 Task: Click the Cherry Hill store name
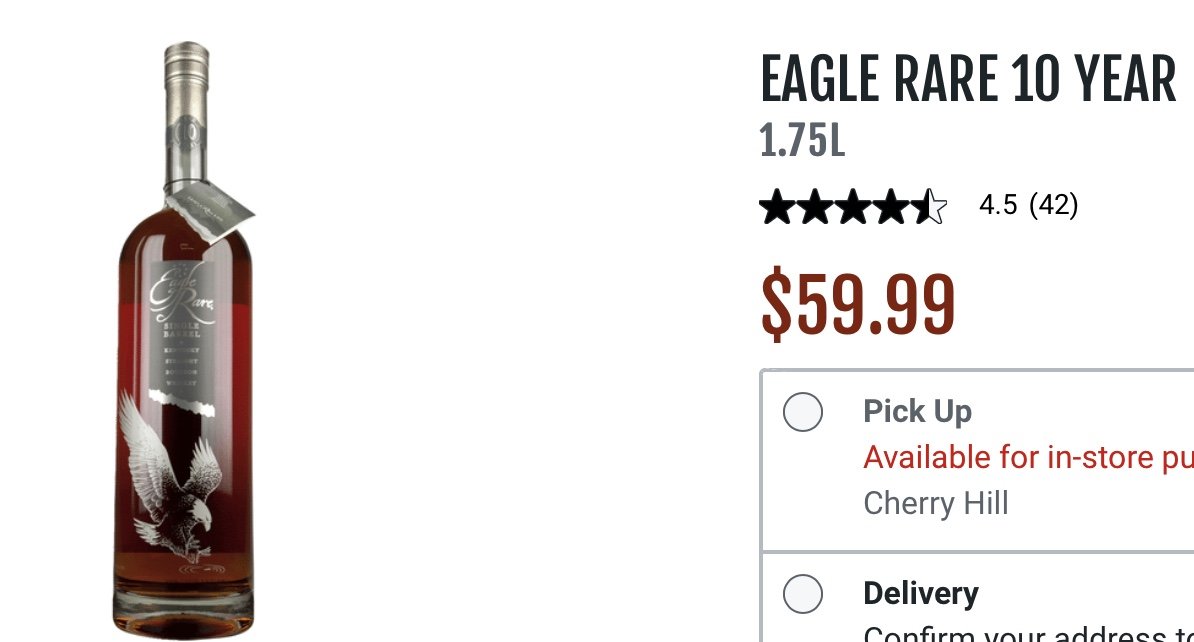(936, 503)
